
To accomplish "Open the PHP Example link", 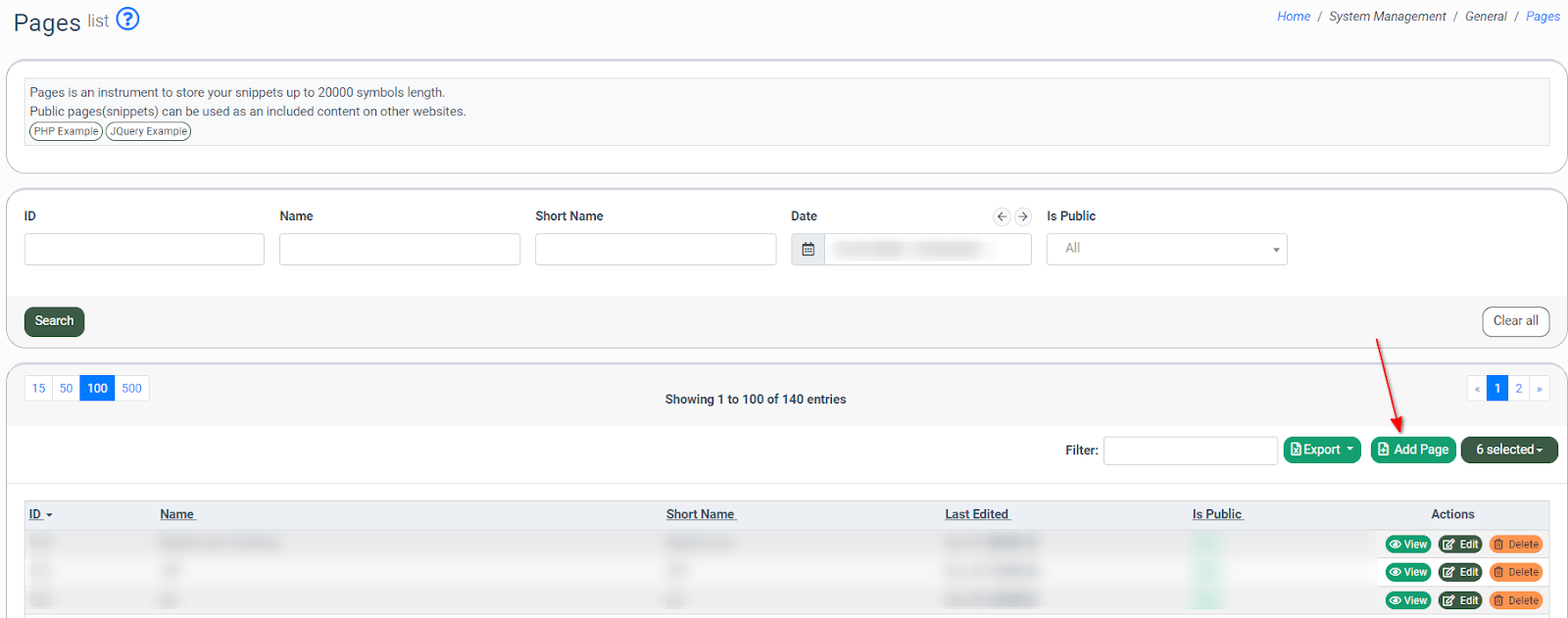I will [66, 131].
